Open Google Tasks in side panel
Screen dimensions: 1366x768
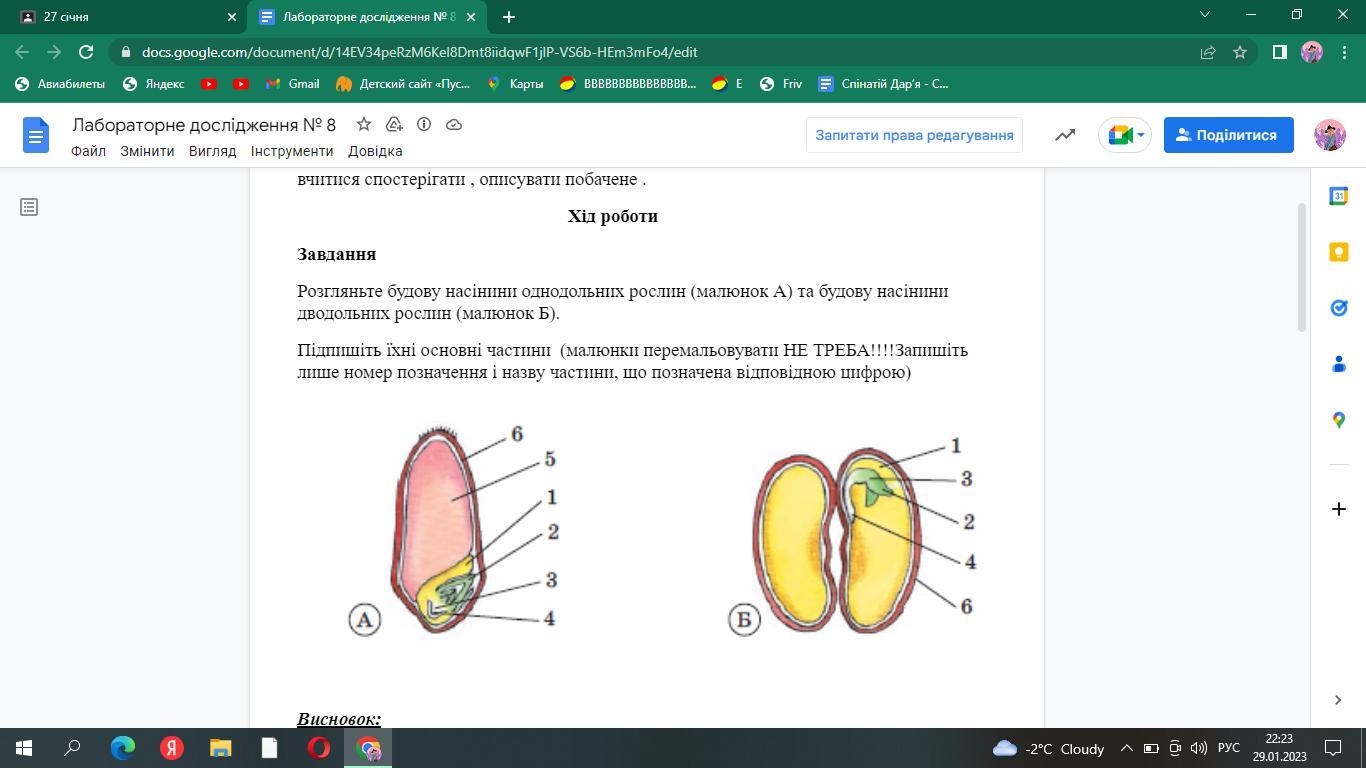point(1339,308)
